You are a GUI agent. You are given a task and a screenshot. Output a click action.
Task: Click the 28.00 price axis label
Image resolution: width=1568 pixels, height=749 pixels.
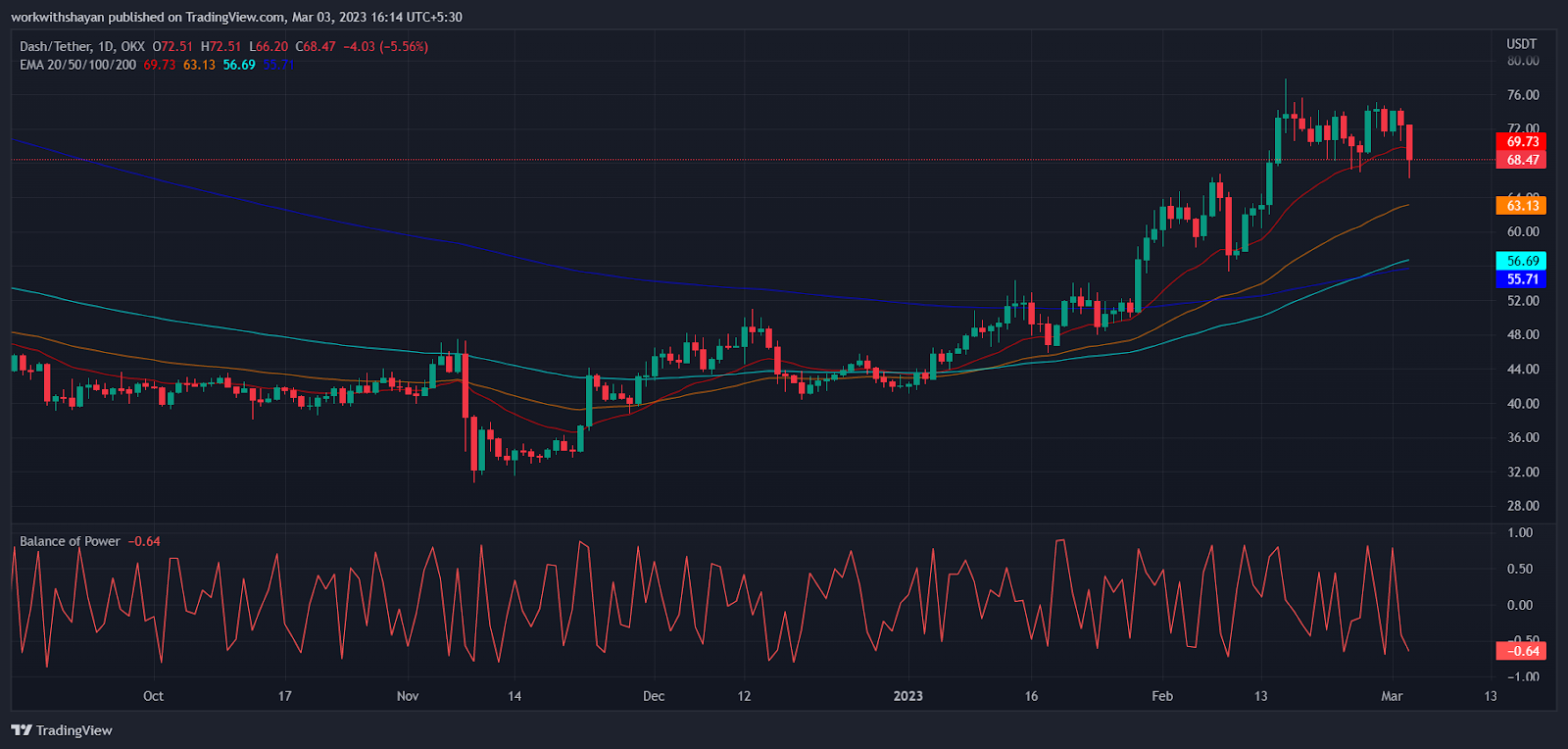click(1523, 506)
